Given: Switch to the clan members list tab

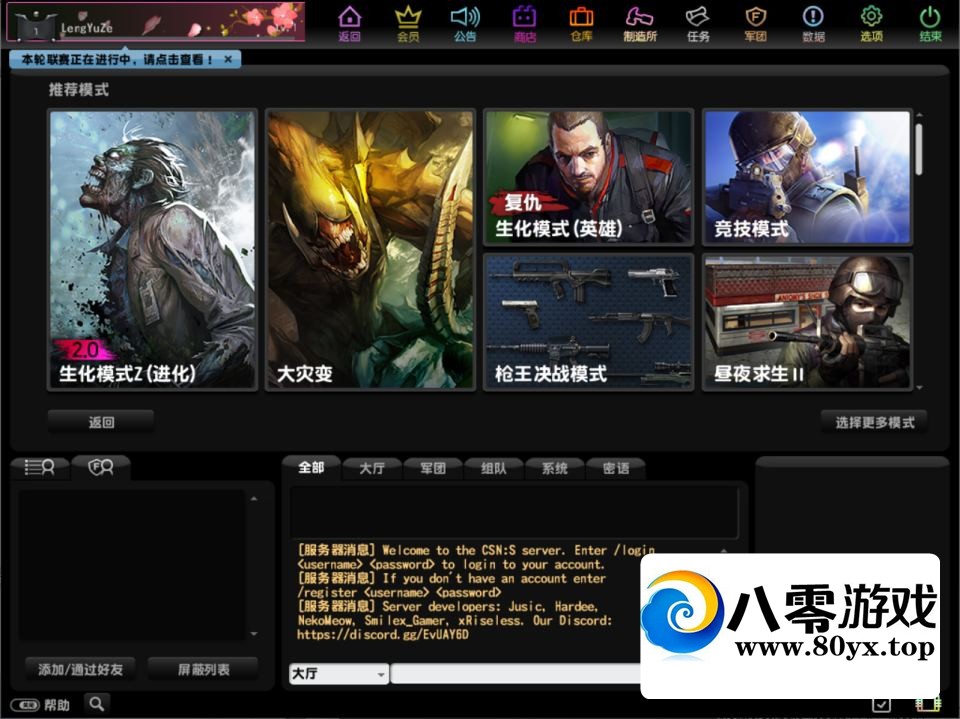Looking at the screenshot, I should tap(101, 467).
